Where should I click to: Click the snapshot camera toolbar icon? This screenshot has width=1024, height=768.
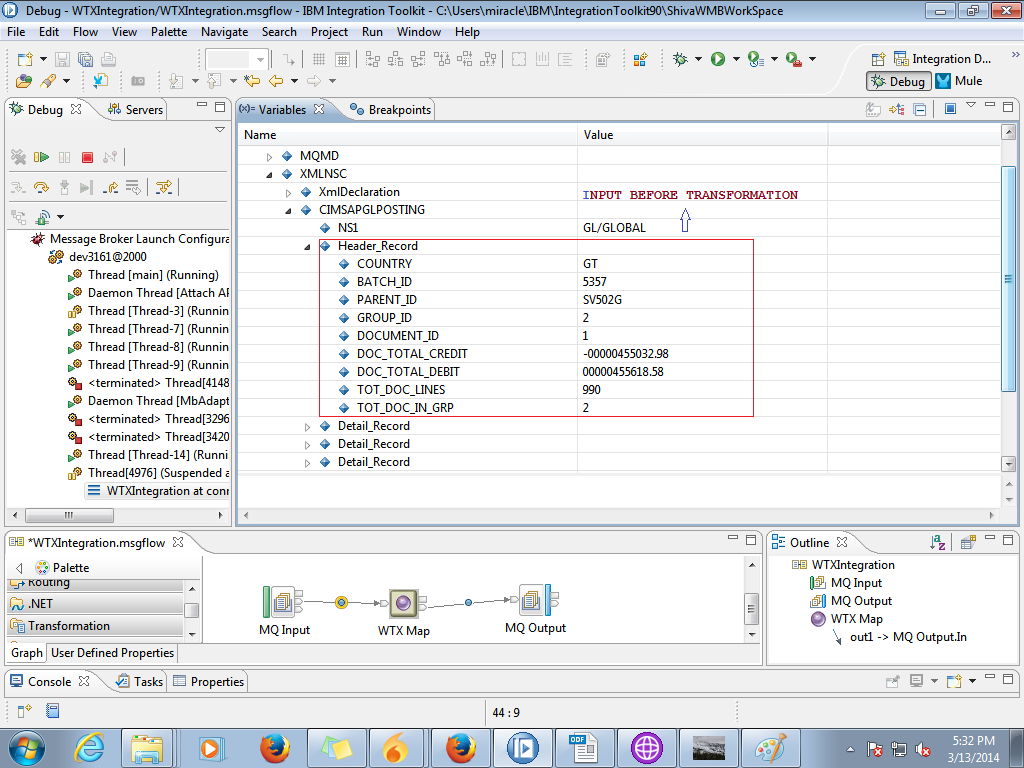click(x=138, y=81)
